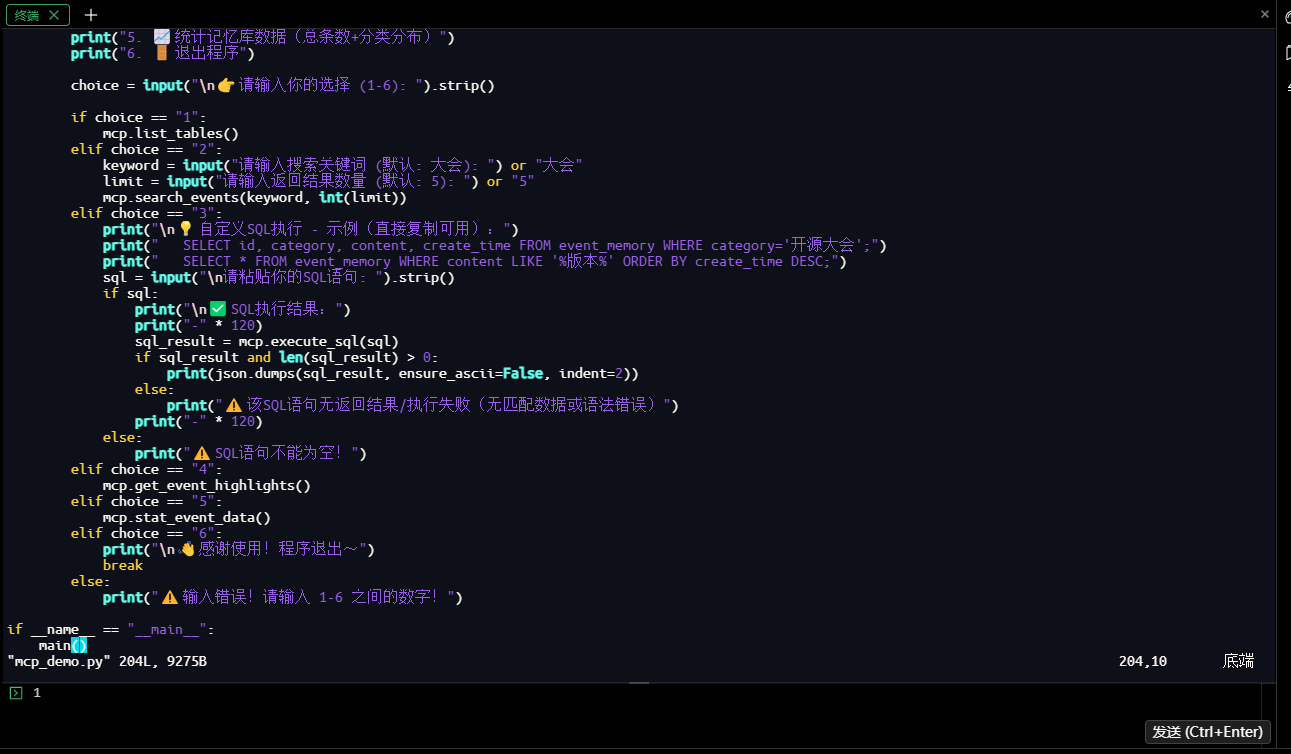The image size is (1291, 754).
Task: Place cursor on the main() call line
Action: click(62, 645)
